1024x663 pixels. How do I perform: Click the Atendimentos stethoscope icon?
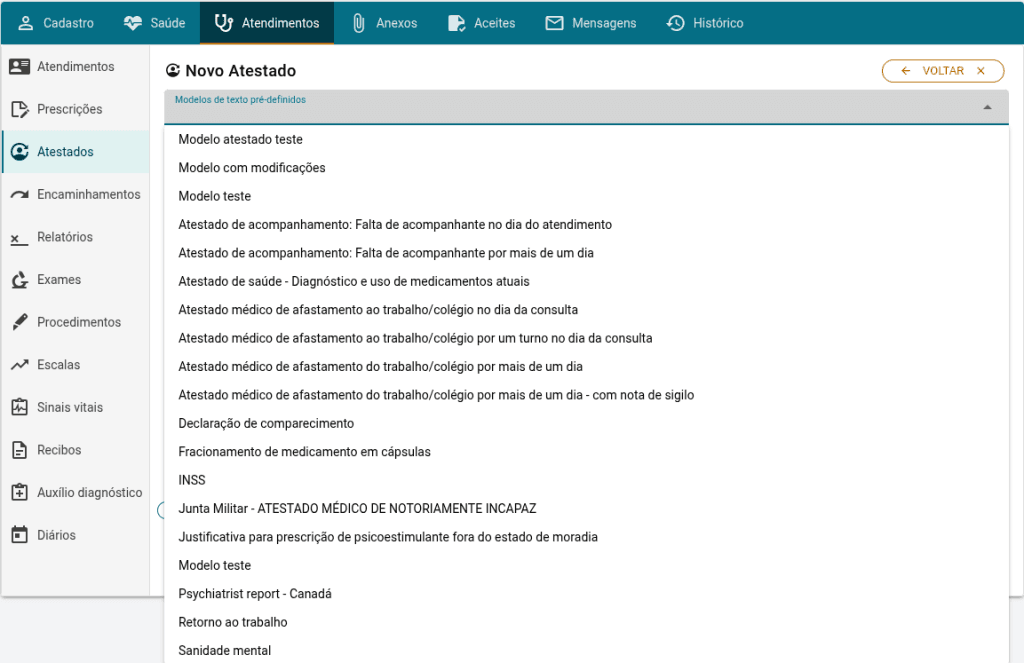pyautogui.click(x=224, y=24)
